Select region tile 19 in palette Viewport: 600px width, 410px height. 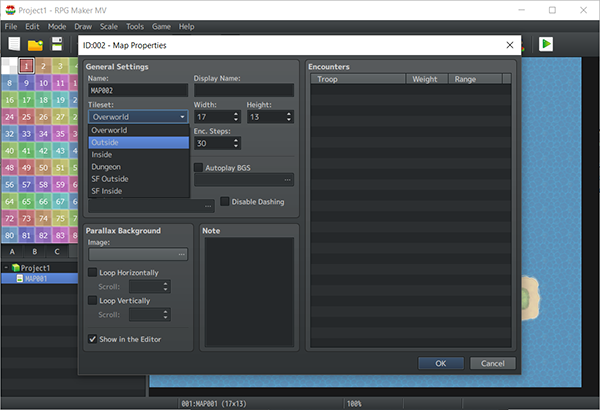coord(60,100)
